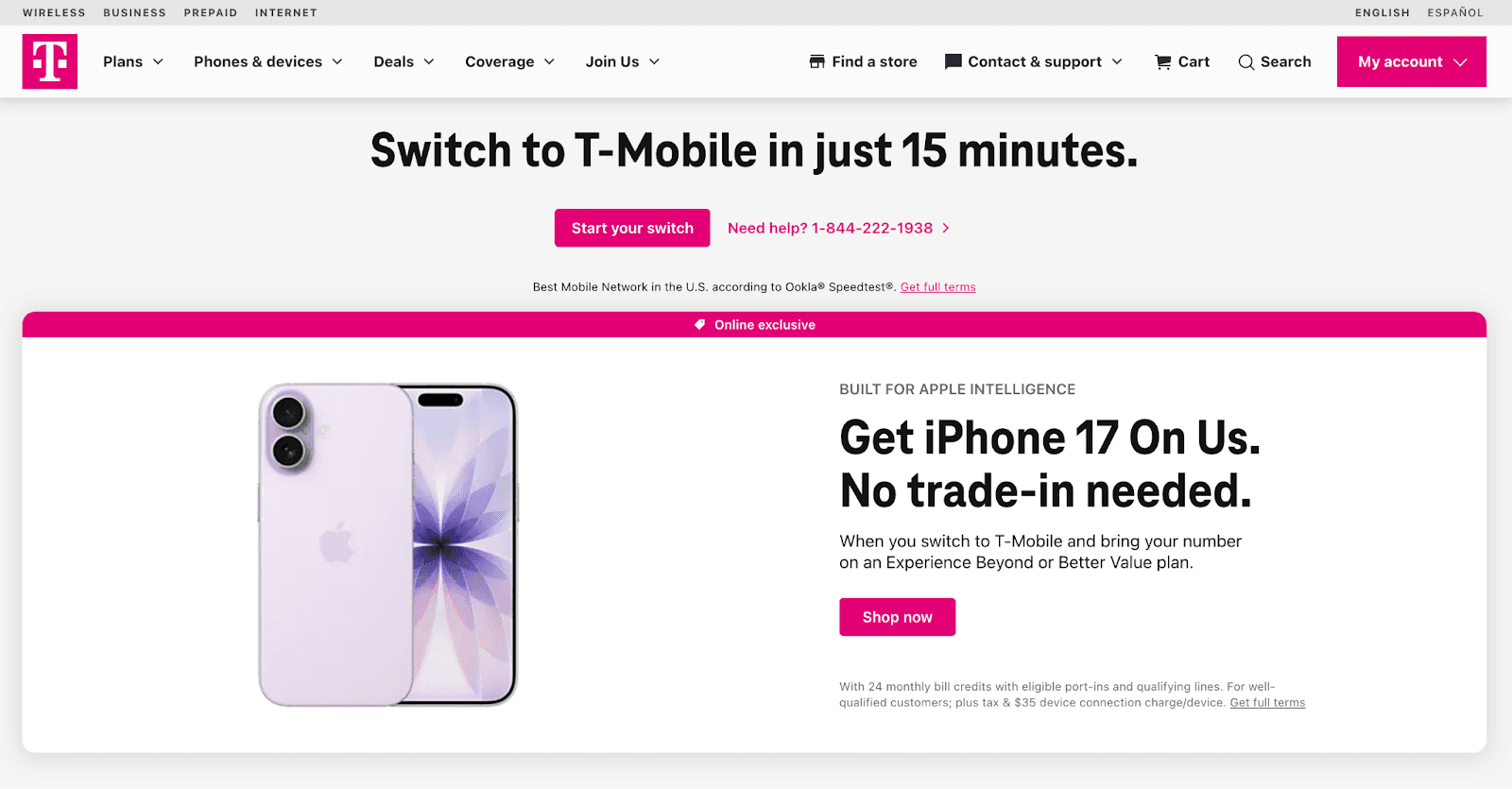Click the magnifying glass Search icon
Screen dimensions: 1512x789
(1246, 62)
